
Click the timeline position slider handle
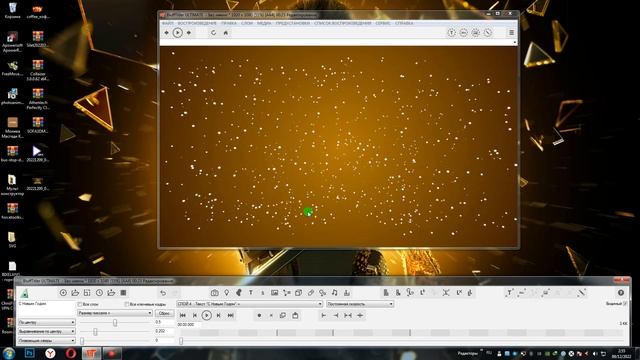click(x=181, y=341)
